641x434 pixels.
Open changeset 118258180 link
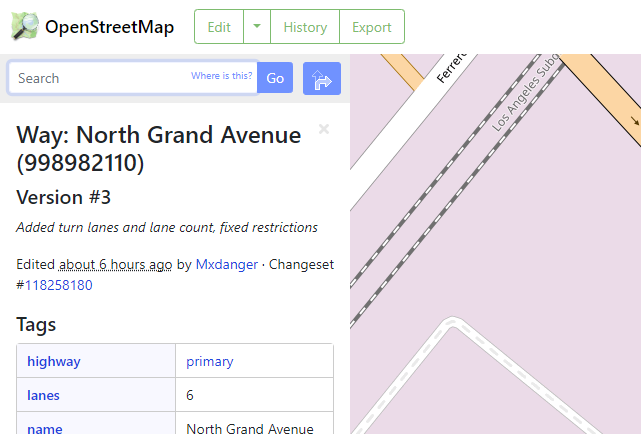tap(58, 285)
